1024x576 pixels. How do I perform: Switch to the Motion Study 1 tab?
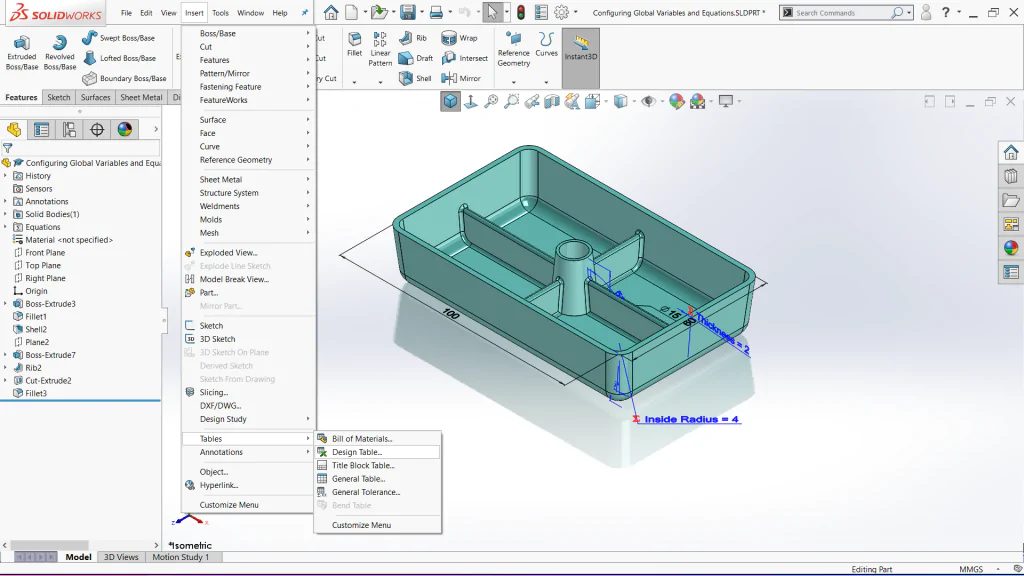click(181, 557)
